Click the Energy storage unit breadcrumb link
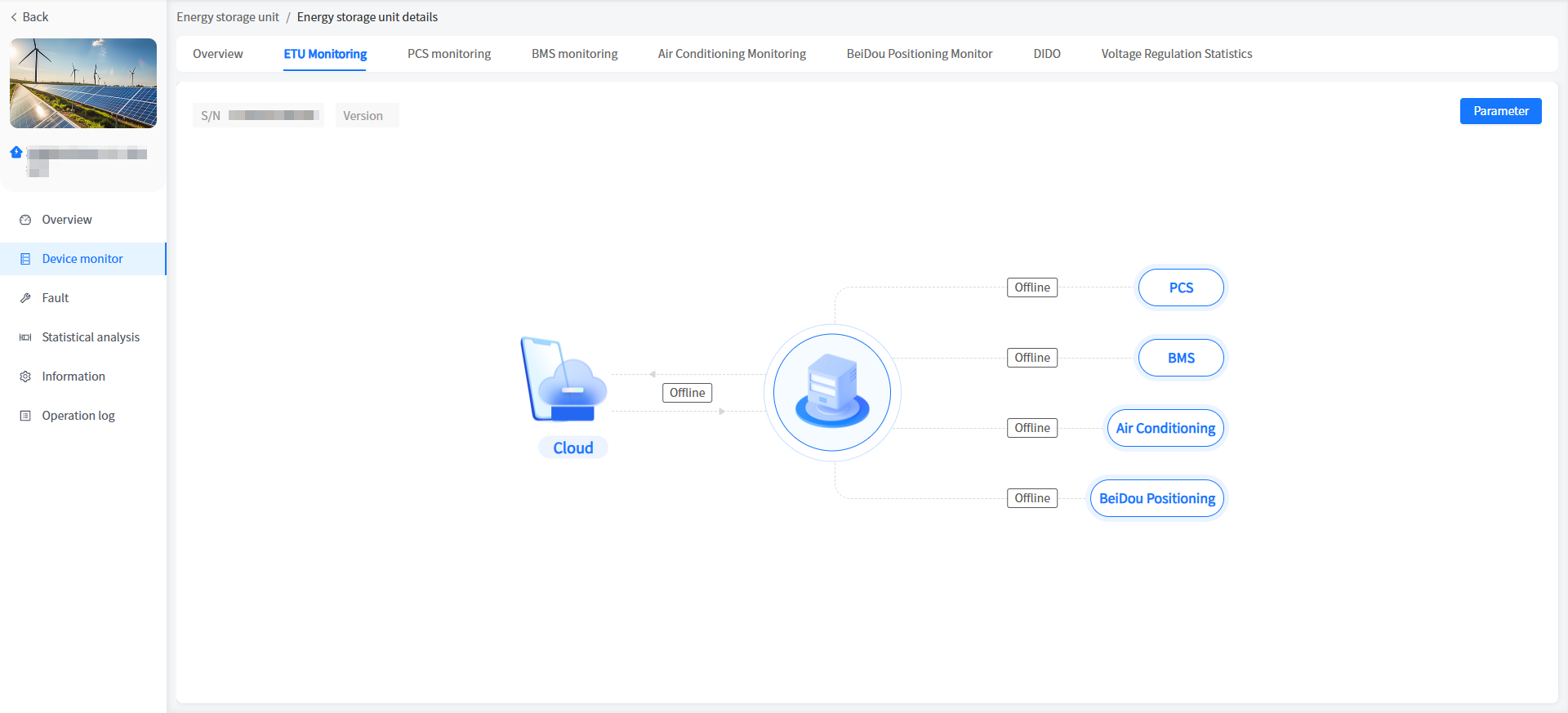Image resolution: width=1568 pixels, height=713 pixels. tap(228, 17)
